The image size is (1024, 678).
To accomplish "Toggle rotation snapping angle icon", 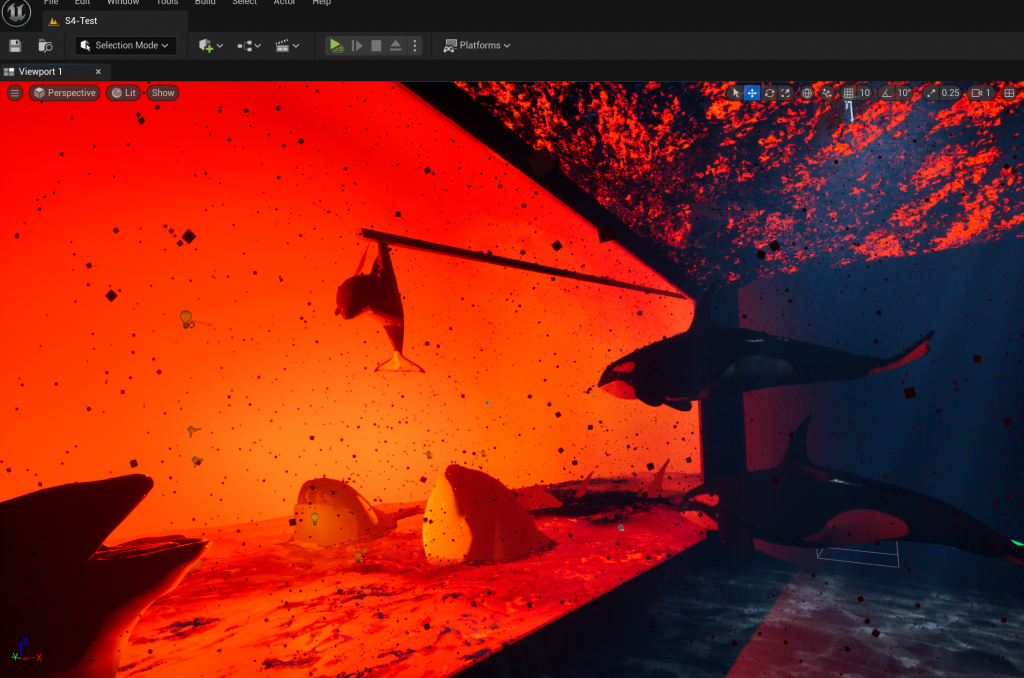I will [887, 93].
